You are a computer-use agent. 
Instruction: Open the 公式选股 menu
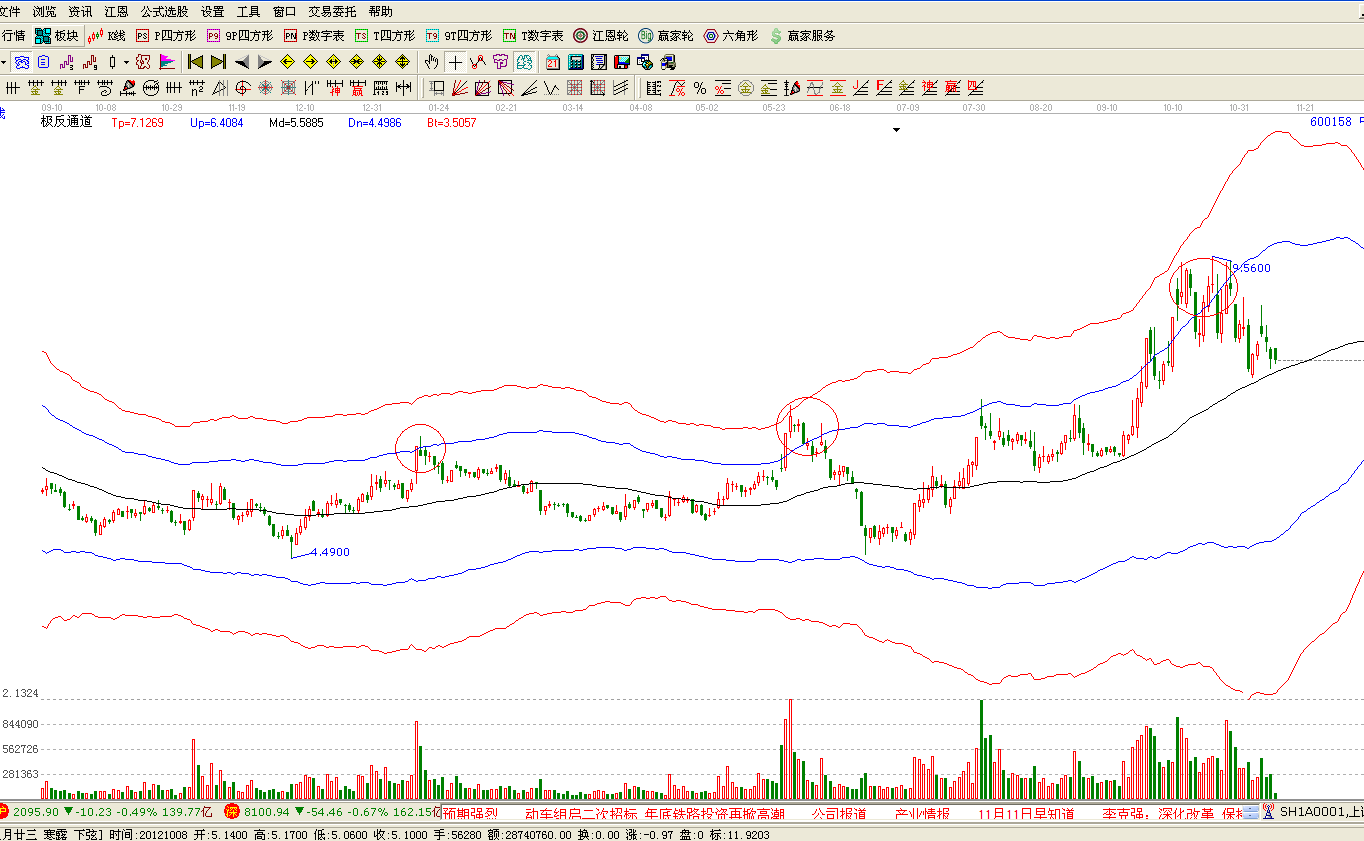164,12
